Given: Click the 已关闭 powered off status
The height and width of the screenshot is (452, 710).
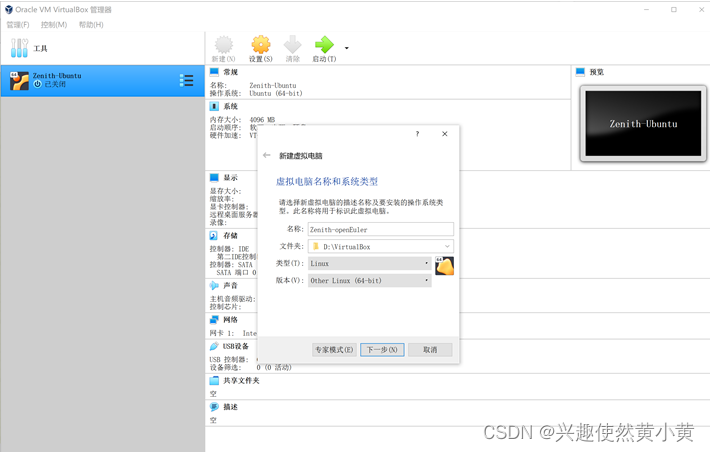Looking at the screenshot, I should (x=55, y=84).
